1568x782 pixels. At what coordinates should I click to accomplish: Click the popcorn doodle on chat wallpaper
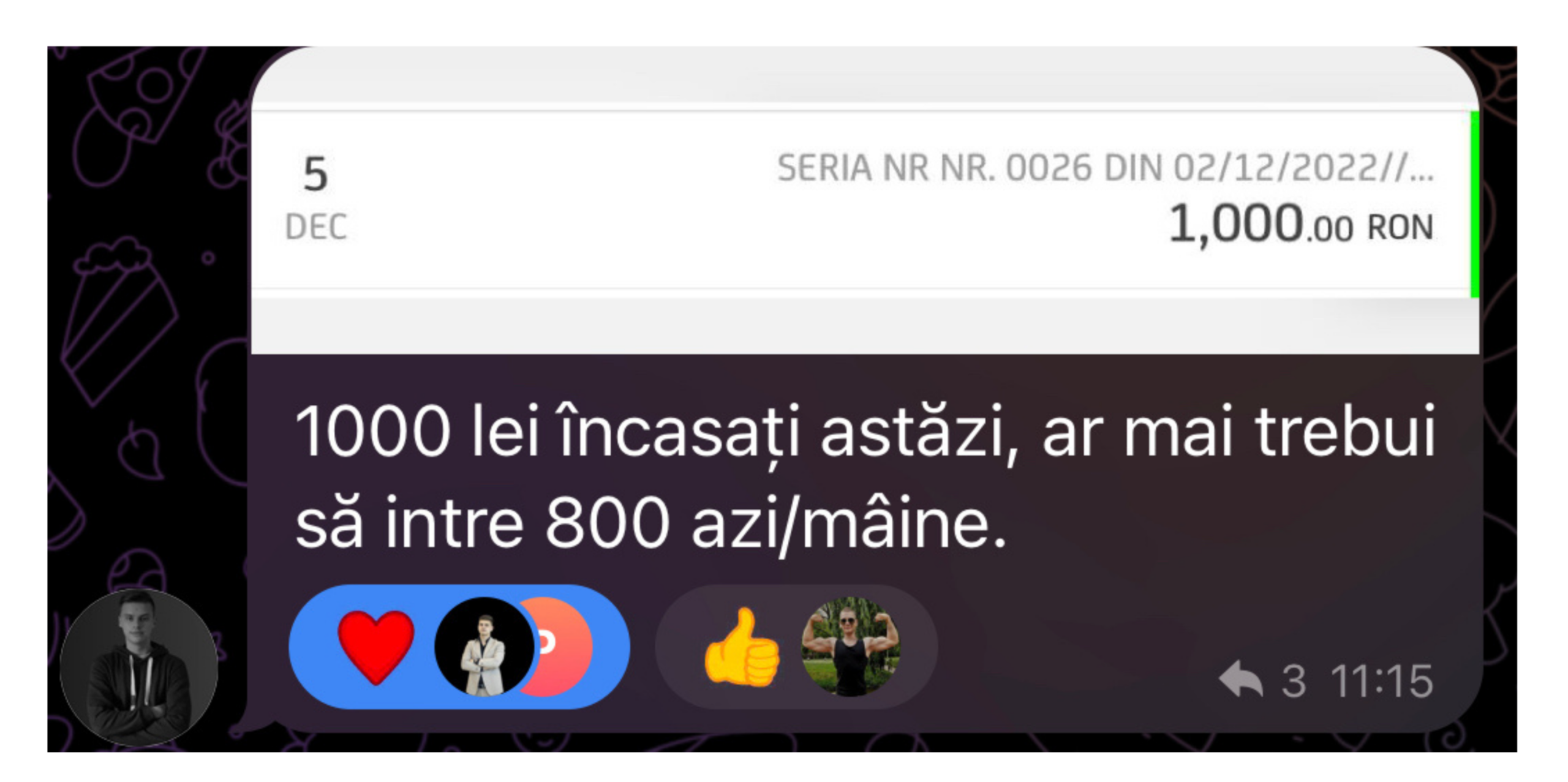[119, 320]
